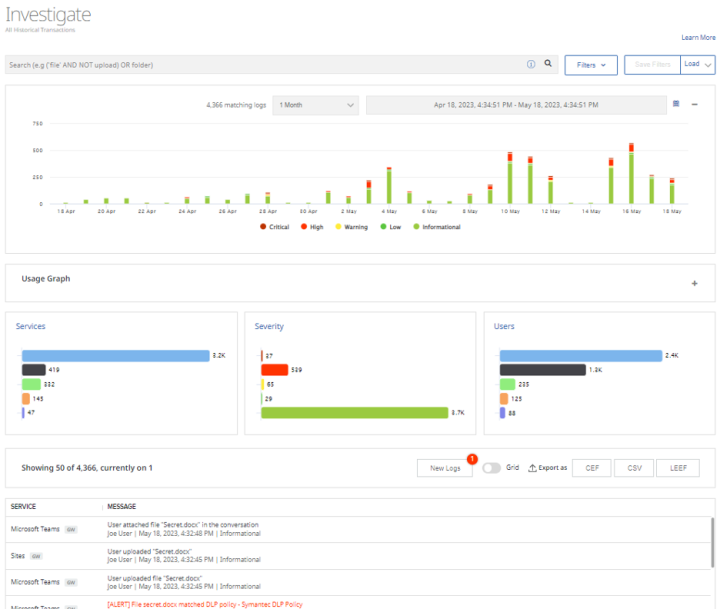Click the search magnifier icon
Screen dimensions: 720x609
[x=548, y=63]
